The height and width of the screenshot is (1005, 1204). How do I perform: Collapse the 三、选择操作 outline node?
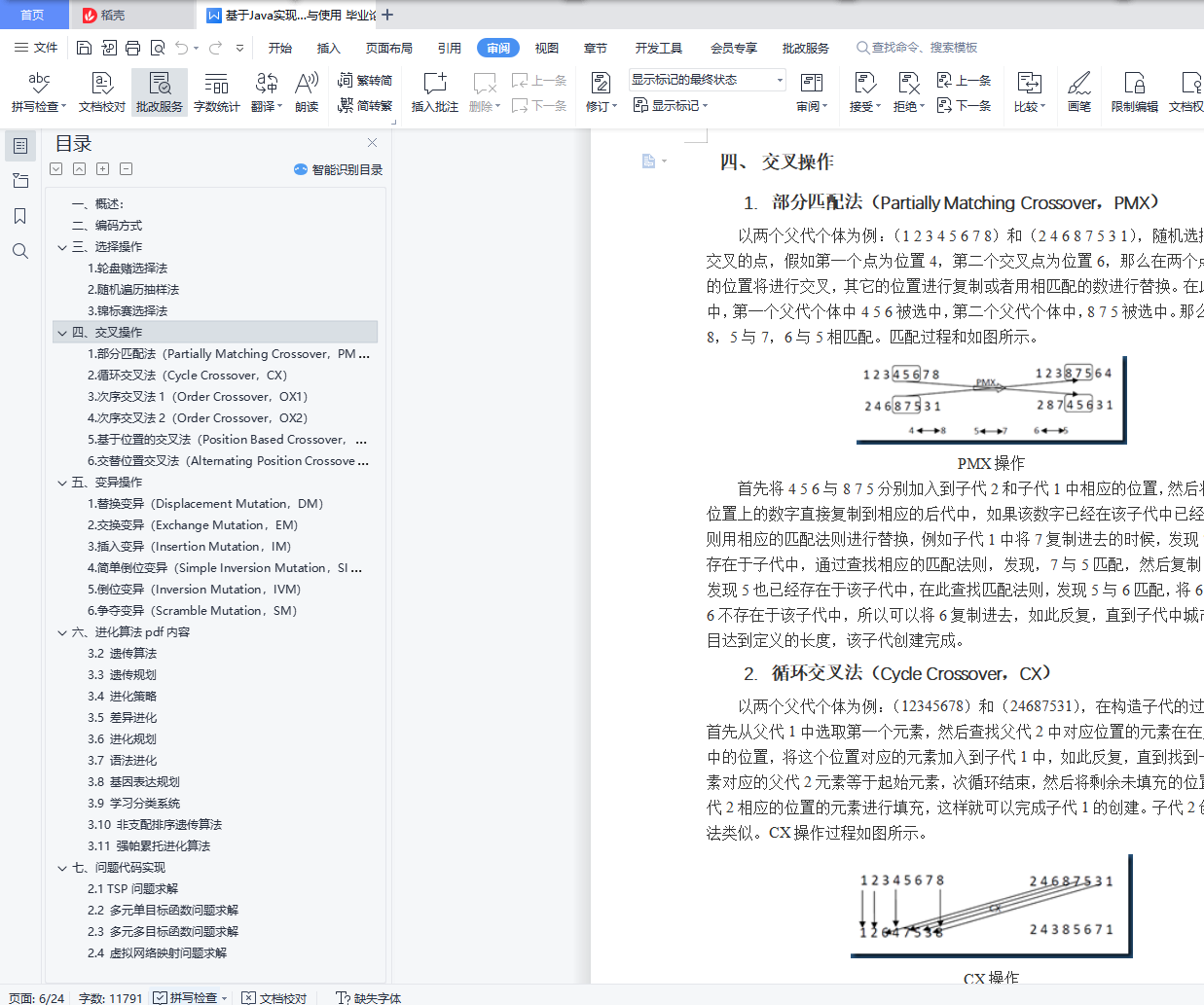tap(62, 247)
